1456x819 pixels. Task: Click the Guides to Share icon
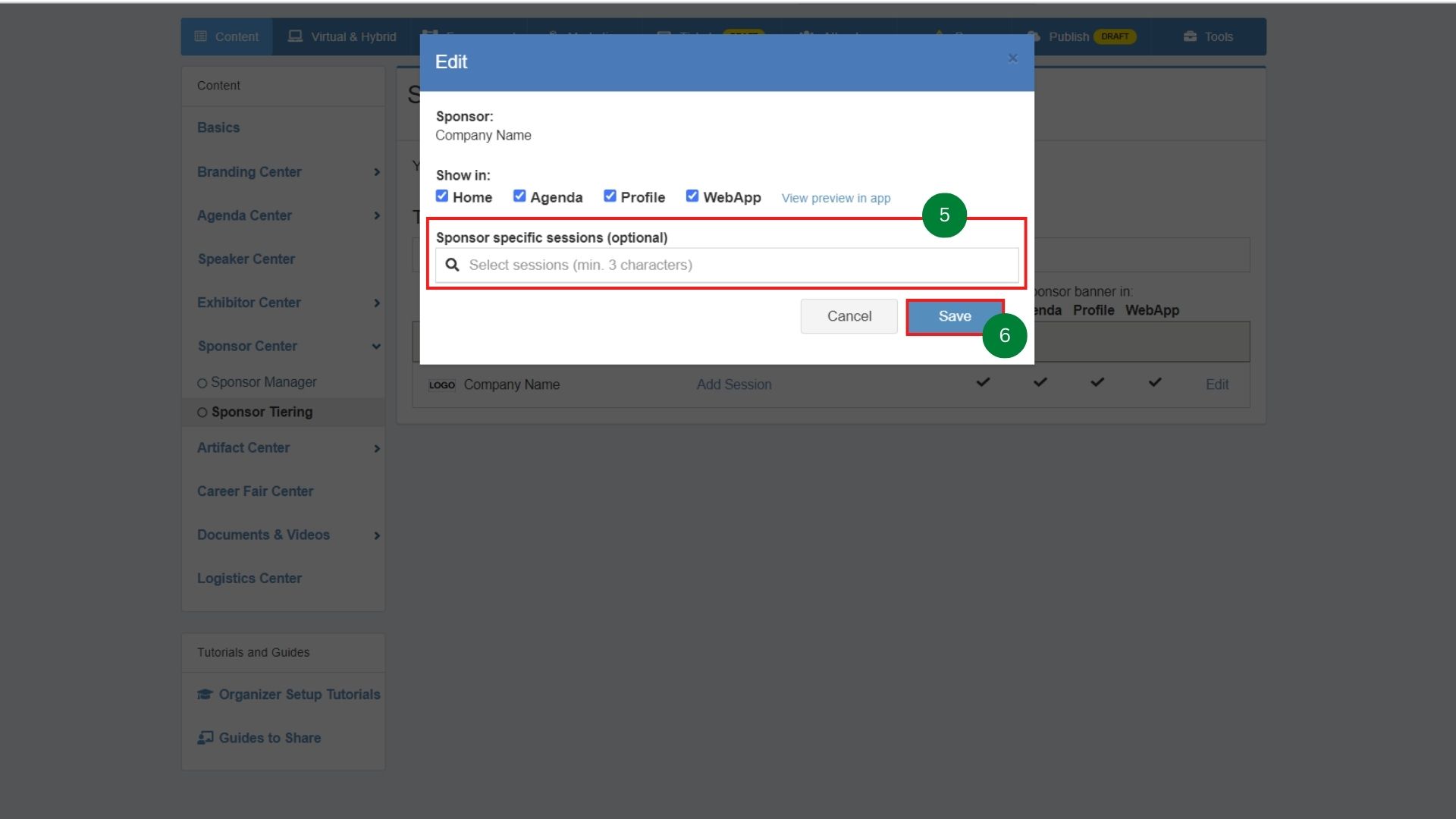click(205, 738)
